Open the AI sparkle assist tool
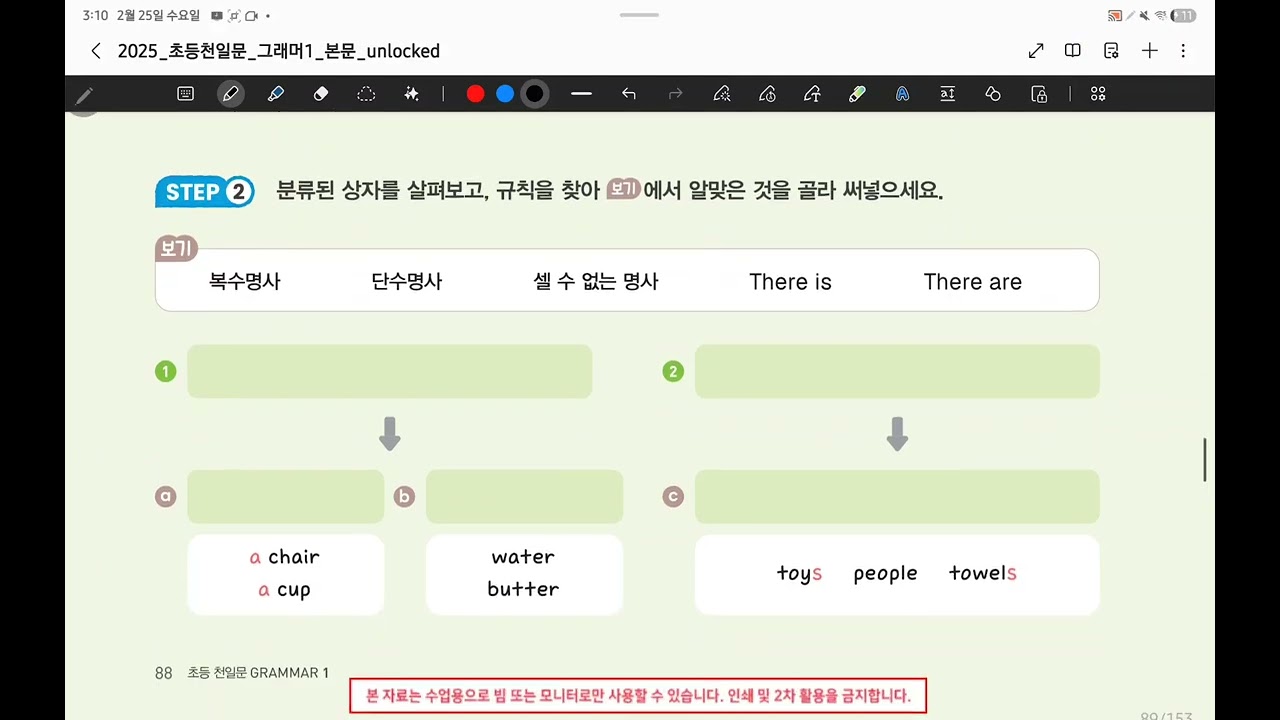 pos(411,94)
